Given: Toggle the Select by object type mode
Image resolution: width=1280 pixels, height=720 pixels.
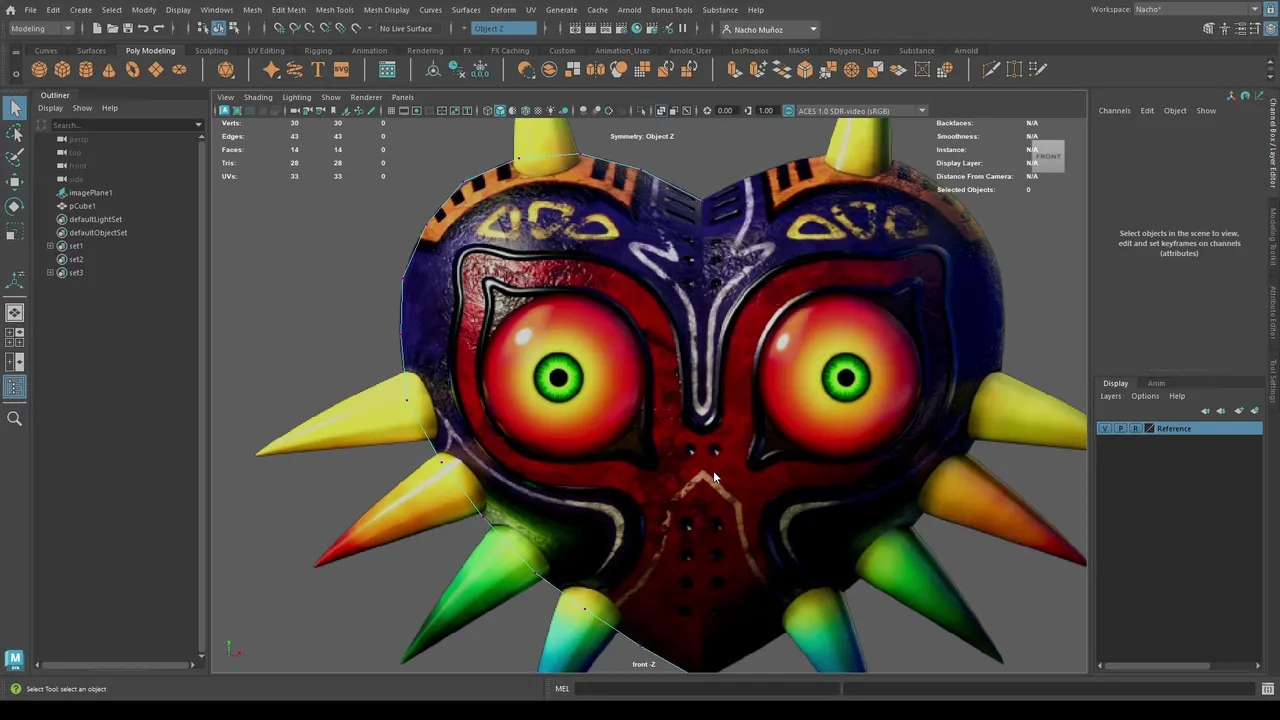Looking at the screenshot, I should click(218, 28).
